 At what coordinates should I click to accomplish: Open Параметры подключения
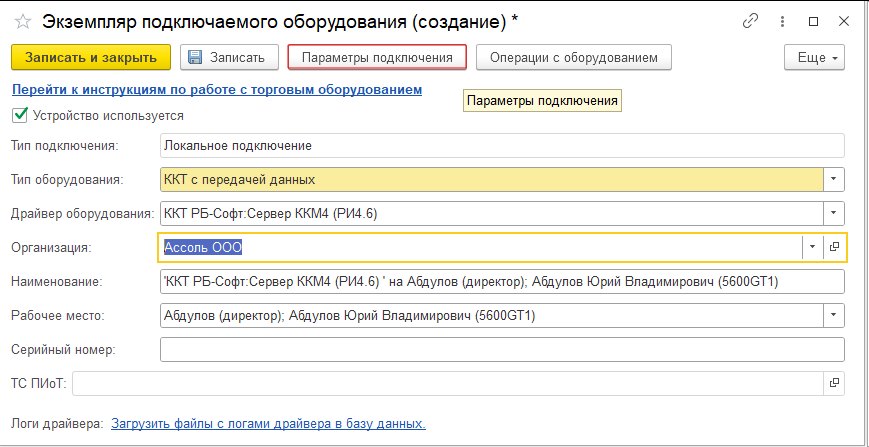[377, 57]
